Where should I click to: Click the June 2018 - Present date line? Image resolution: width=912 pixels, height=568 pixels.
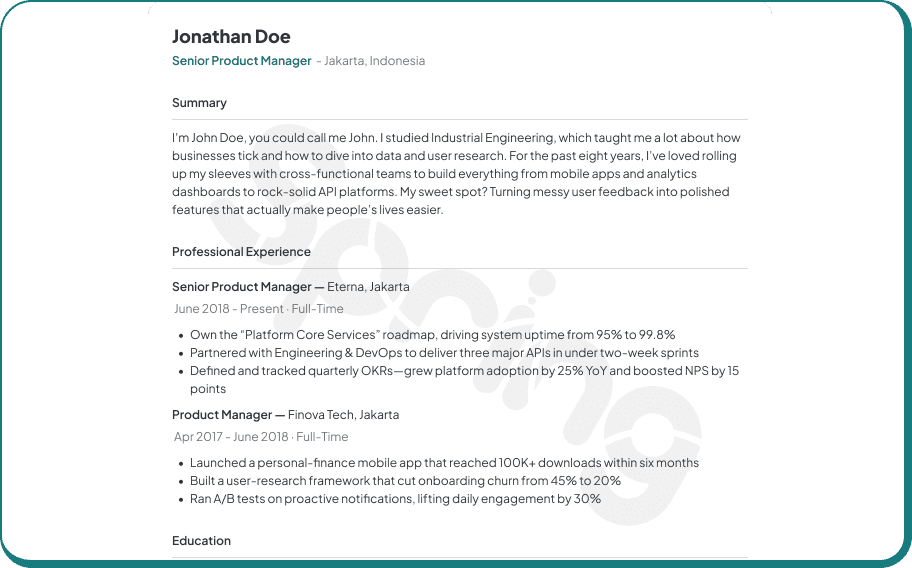click(258, 309)
